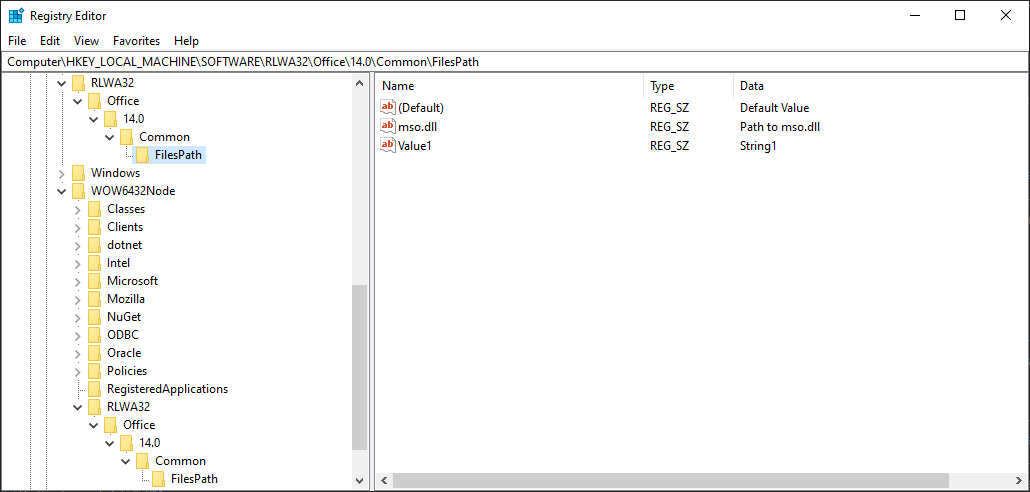
Task: Click the NuGet folder icon
Action: 95,317
